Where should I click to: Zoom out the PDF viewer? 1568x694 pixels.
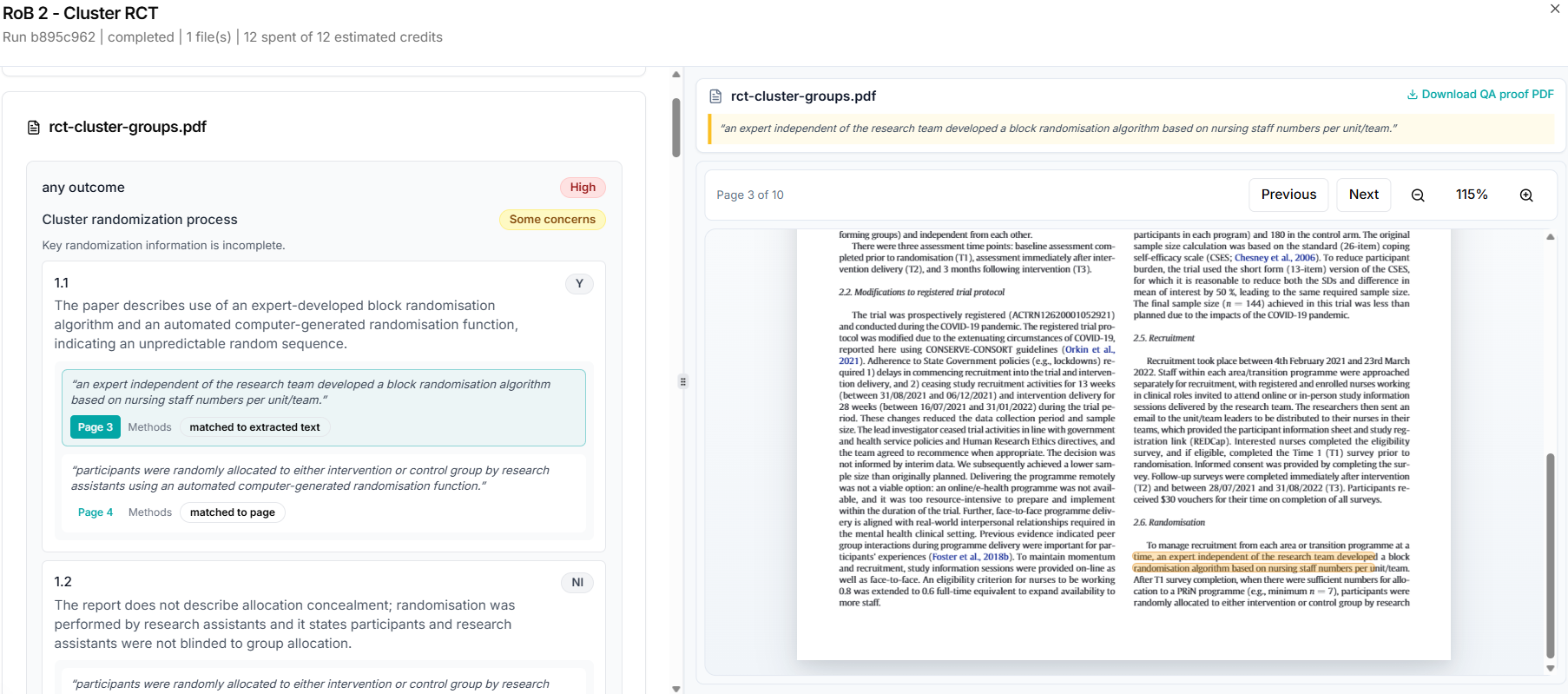click(x=1418, y=195)
